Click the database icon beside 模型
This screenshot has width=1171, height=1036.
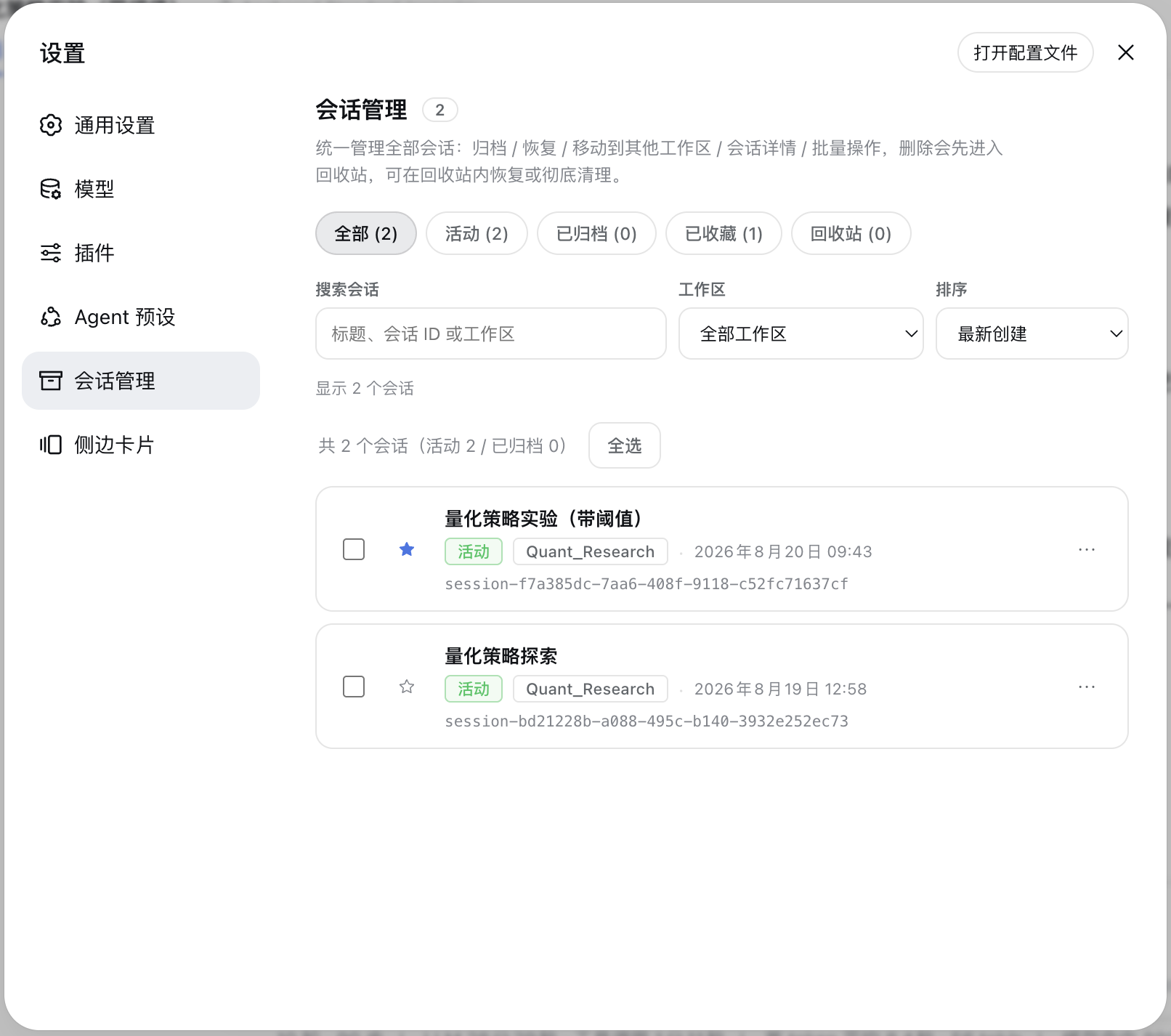[x=51, y=189]
